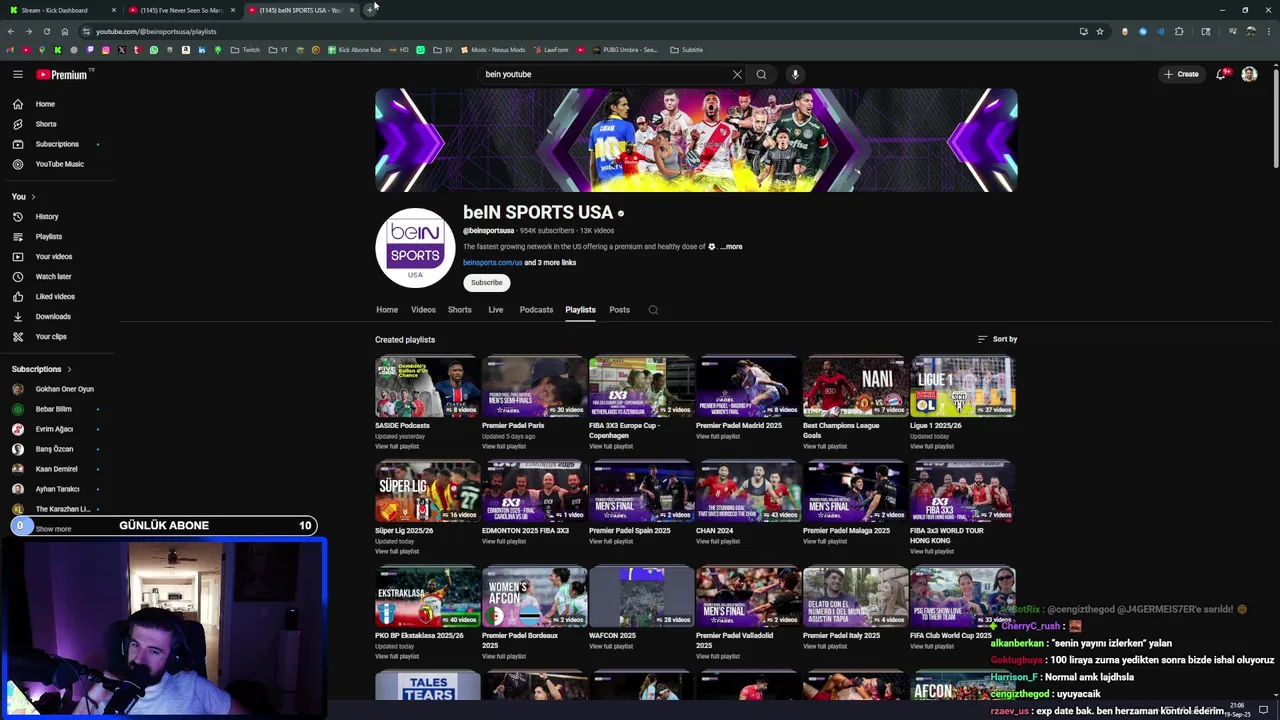1280x720 pixels.
Task: Switch to the Stream - Kick Dashboard tab
Action: click(x=60, y=10)
